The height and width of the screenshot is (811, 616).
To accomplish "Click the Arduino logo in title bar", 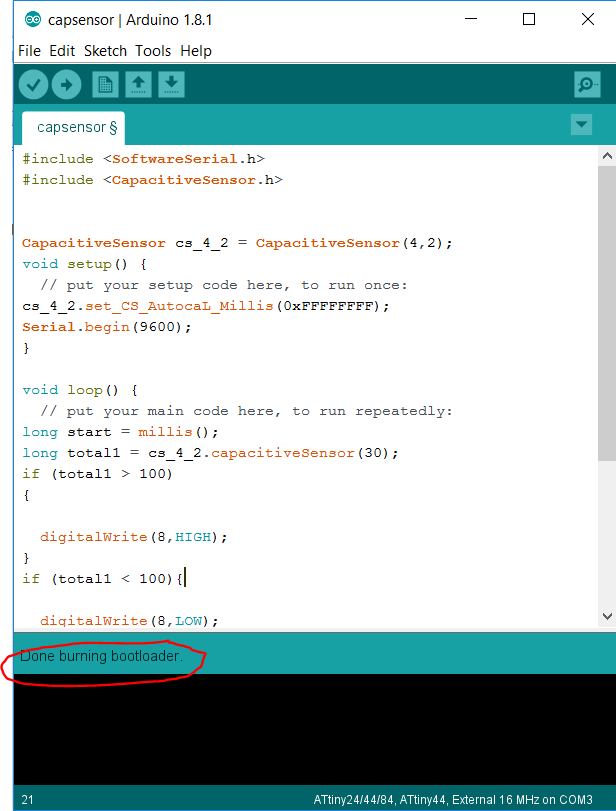I will [33, 20].
